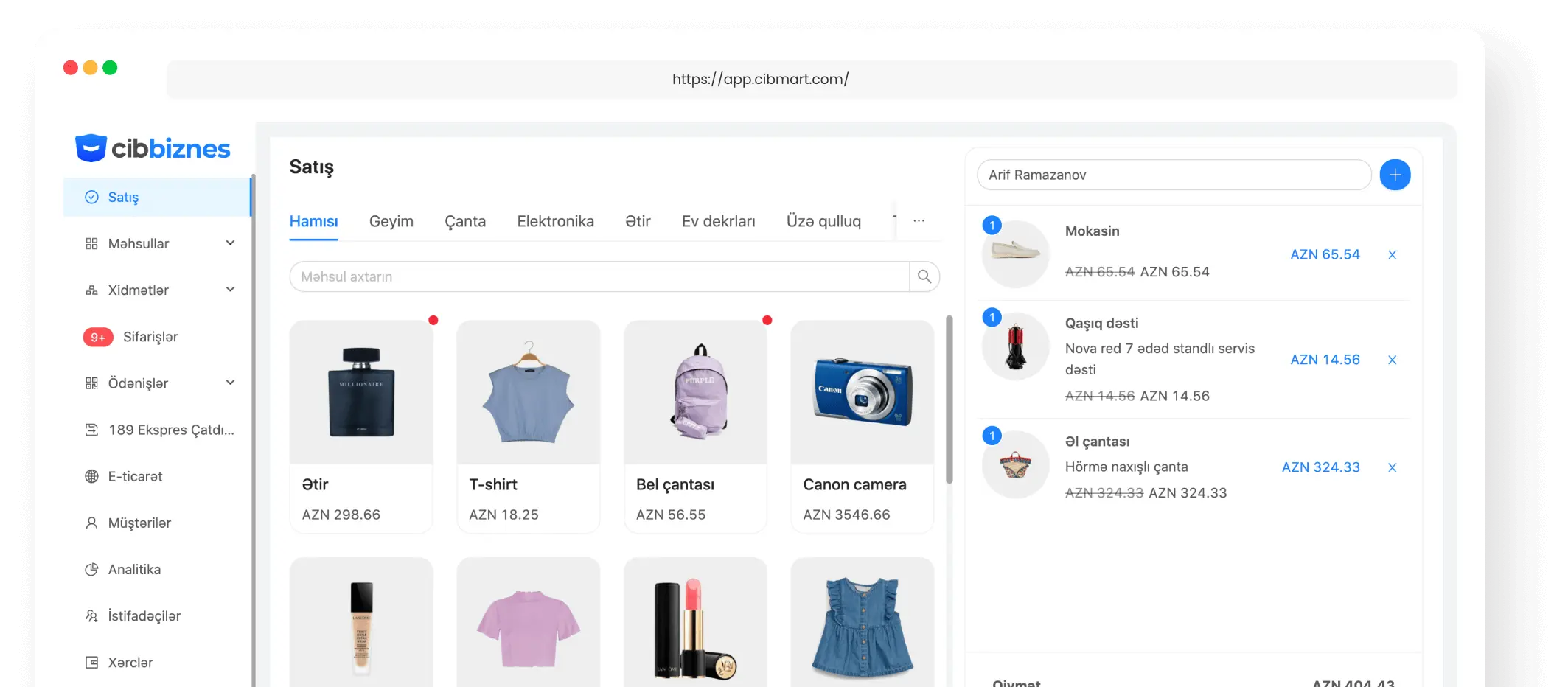Click the blue plus button beside customer field
The height and width of the screenshot is (687, 1568).
(x=1394, y=175)
